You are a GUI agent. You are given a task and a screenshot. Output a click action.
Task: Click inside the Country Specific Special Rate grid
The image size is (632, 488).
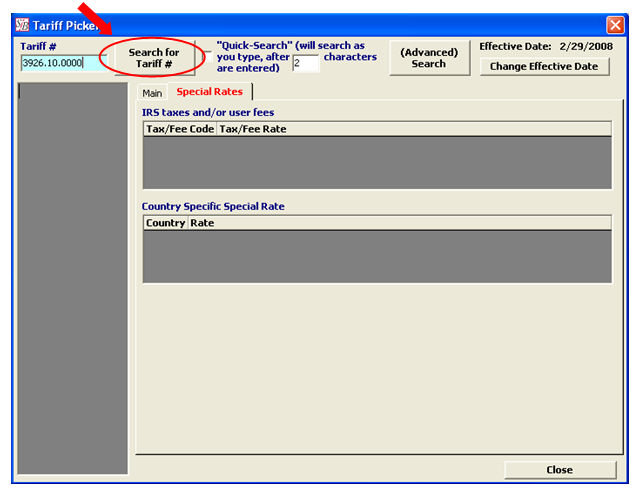coord(376,256)
